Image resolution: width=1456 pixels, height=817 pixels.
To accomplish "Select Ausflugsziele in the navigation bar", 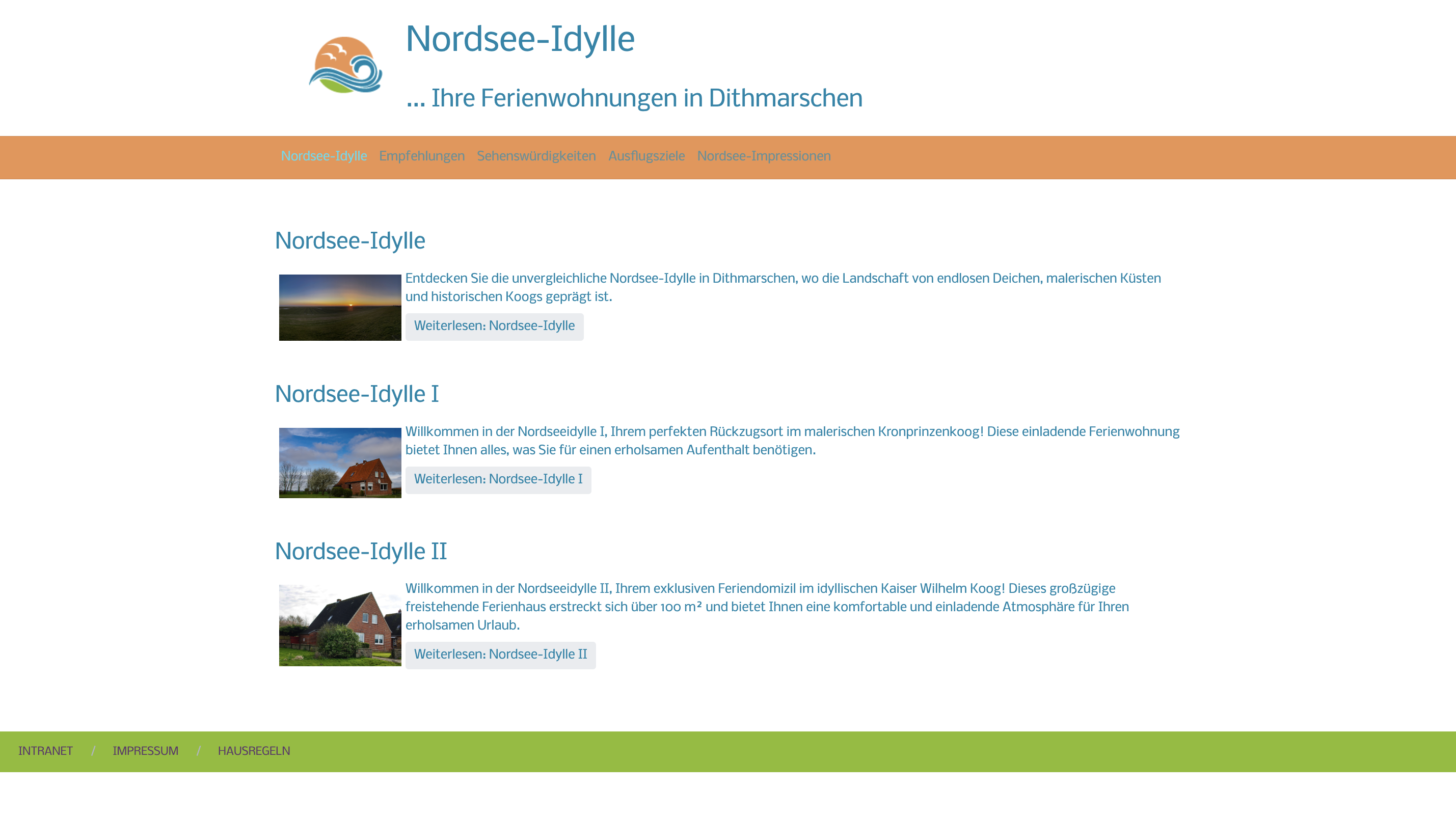I will (646, 156).
